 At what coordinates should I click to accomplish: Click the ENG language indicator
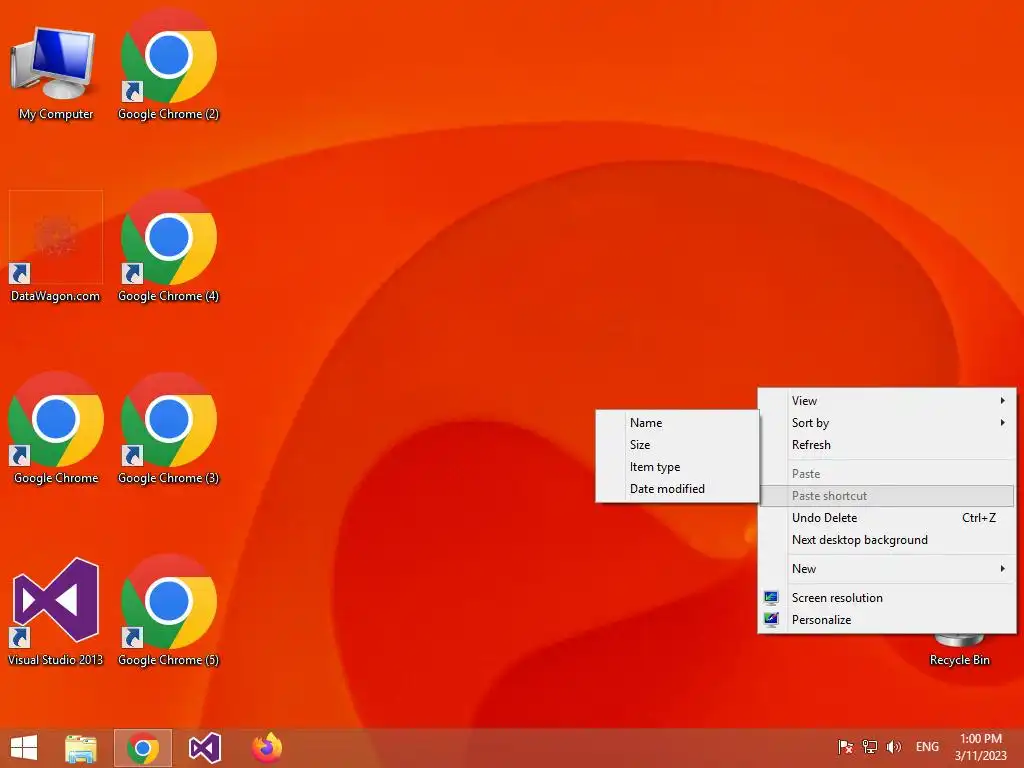[927, 746]
